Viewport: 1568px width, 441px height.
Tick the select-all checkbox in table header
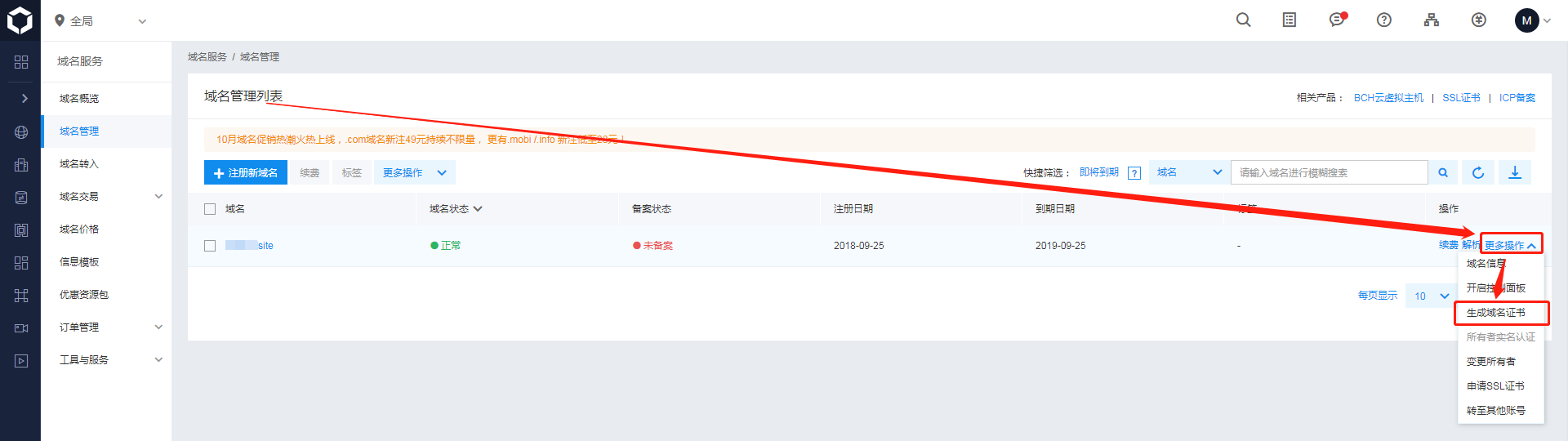click(210, 209)
